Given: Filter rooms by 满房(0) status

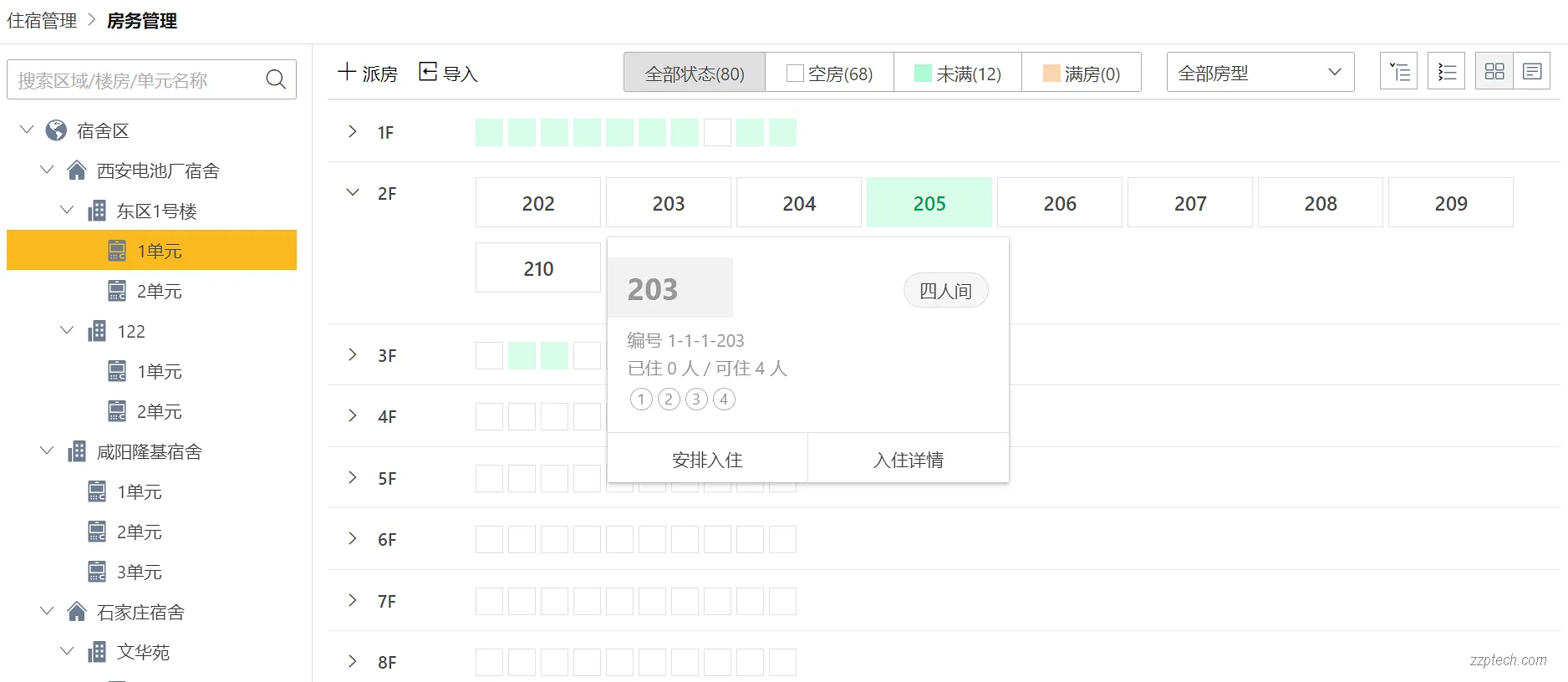Looking at the screenshot, I should [1082, 74].
